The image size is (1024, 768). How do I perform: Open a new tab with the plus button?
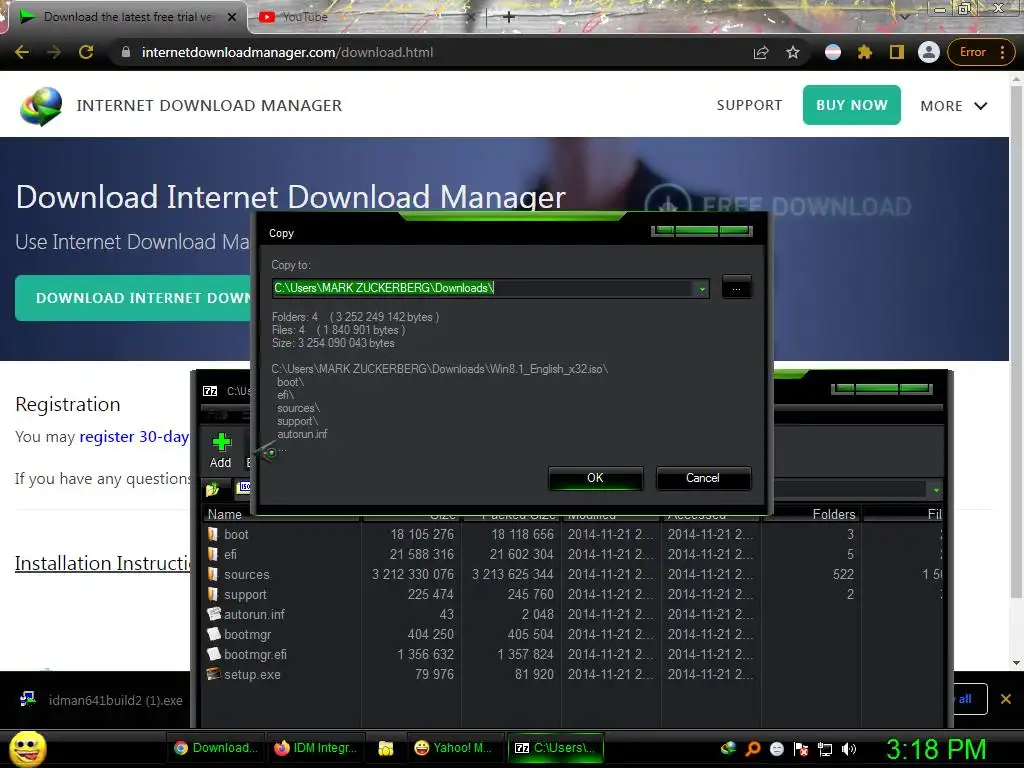[x=509, y=17]
